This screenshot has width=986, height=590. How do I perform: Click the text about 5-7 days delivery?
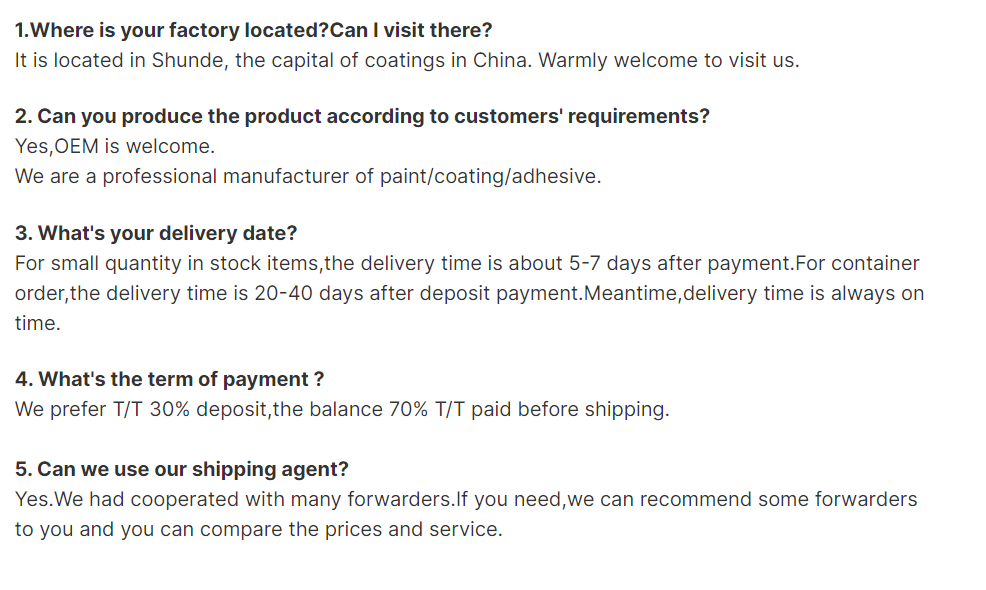467,264
